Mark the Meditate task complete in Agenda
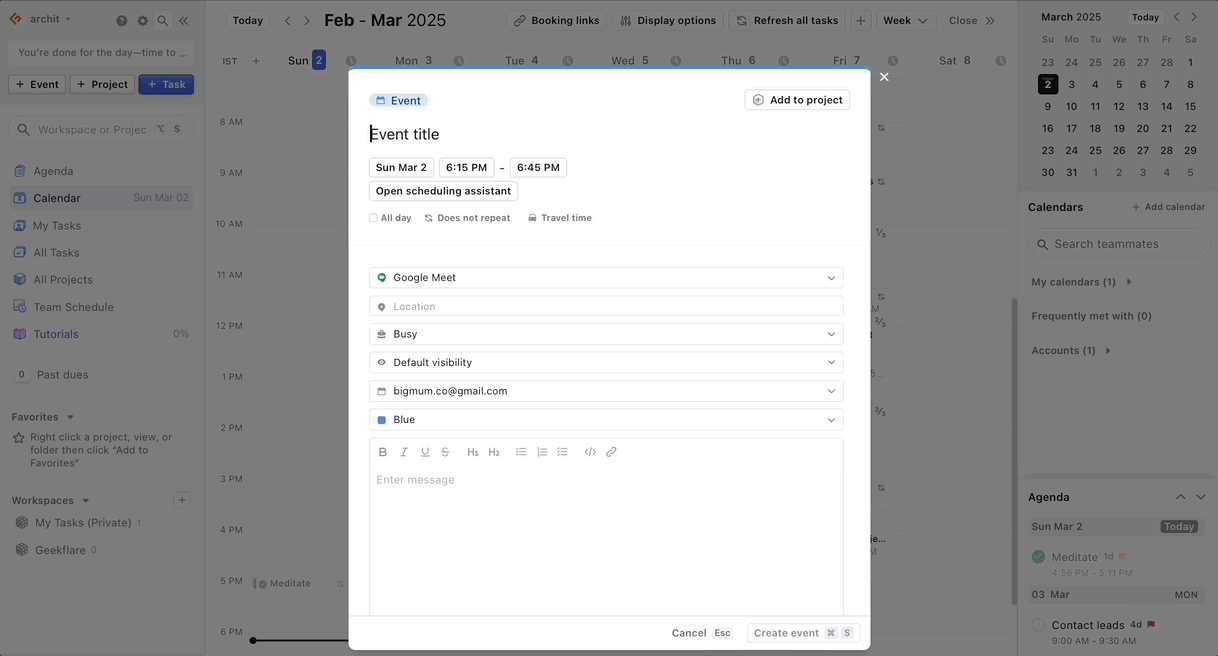 click(x=1038, y=556)
